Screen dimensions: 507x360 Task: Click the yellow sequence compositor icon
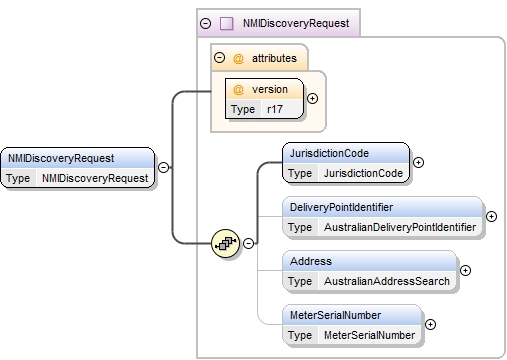[226, 244]
